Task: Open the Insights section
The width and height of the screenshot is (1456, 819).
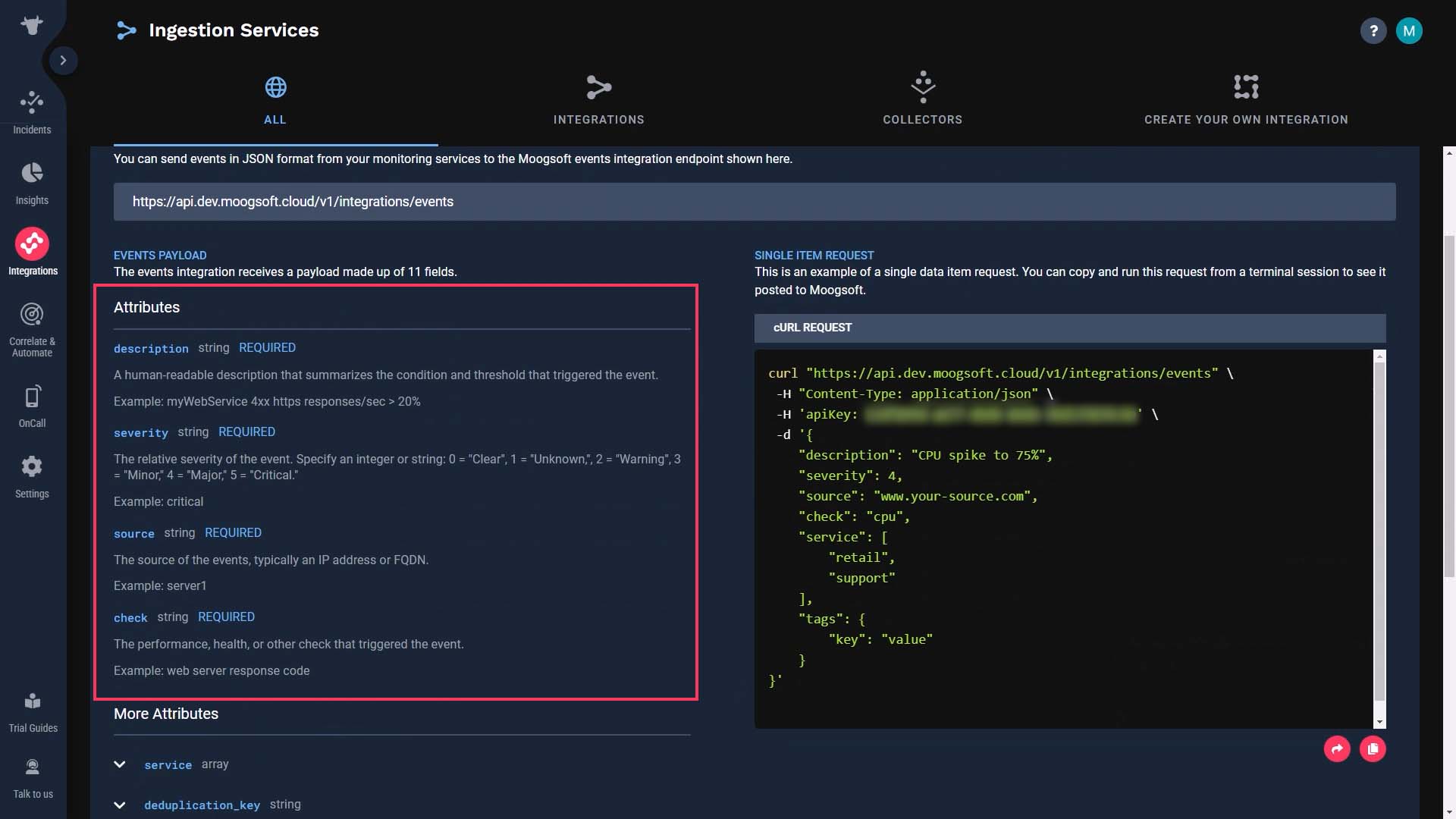Action: (32, 183)
